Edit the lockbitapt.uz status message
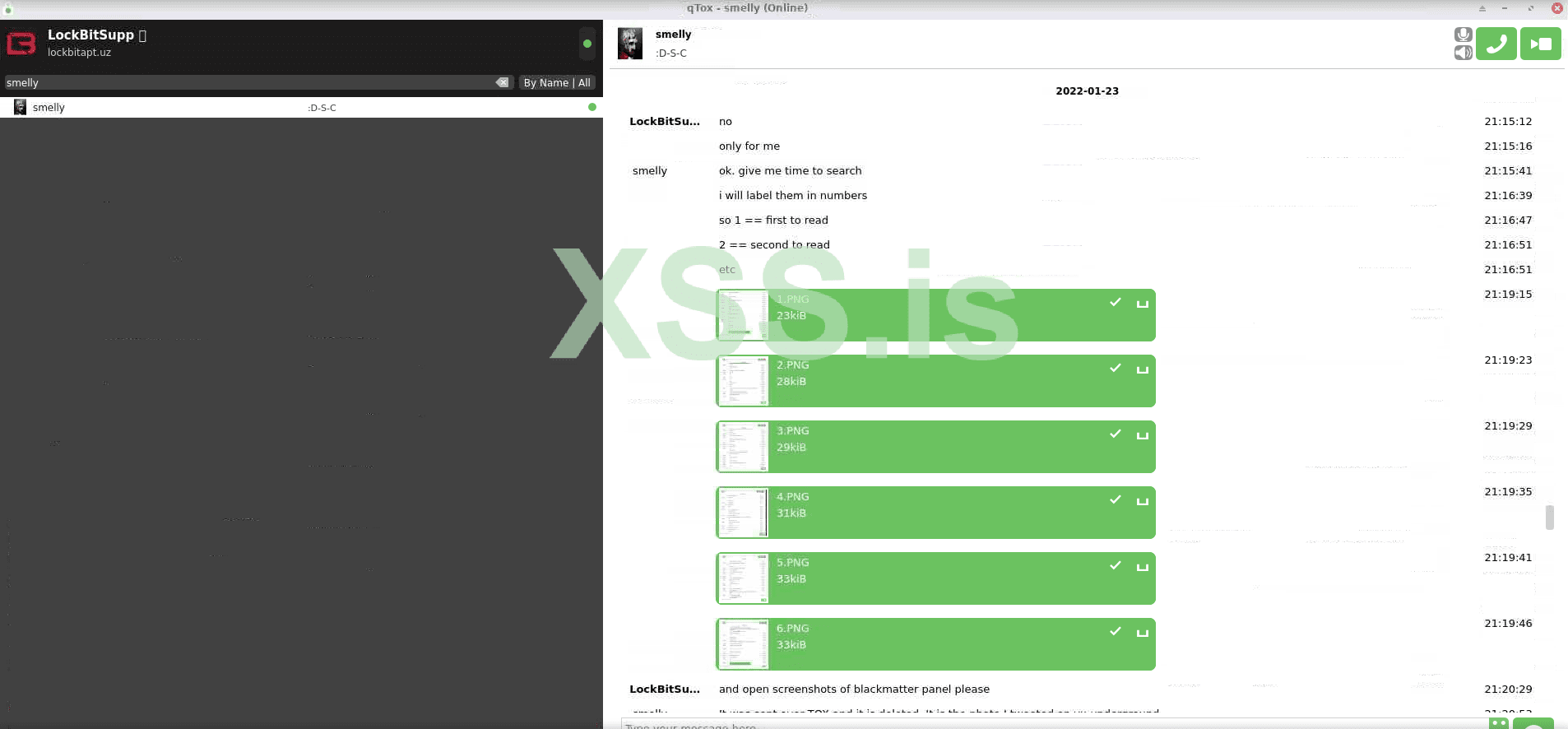 [79, 52]
